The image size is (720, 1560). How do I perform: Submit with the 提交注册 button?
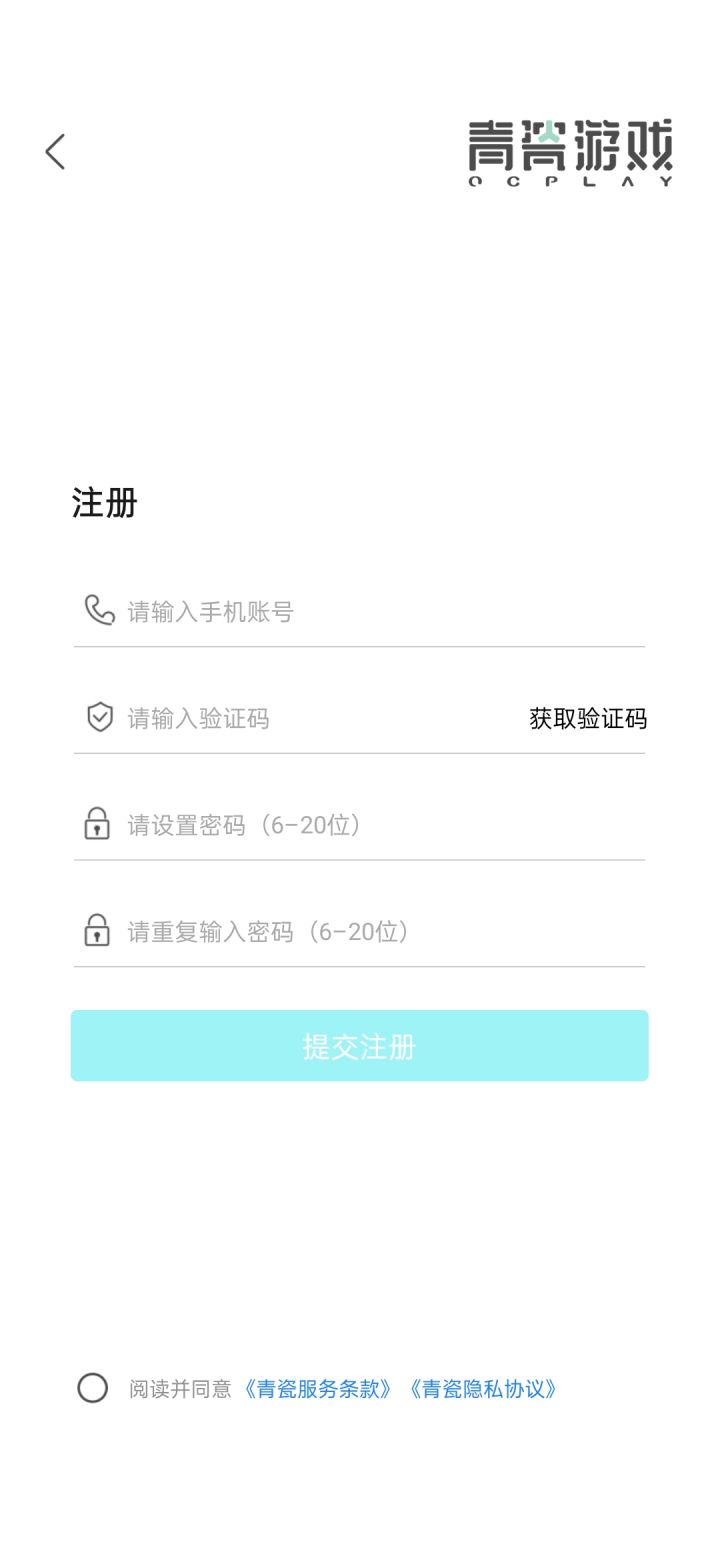[359, 1045]
